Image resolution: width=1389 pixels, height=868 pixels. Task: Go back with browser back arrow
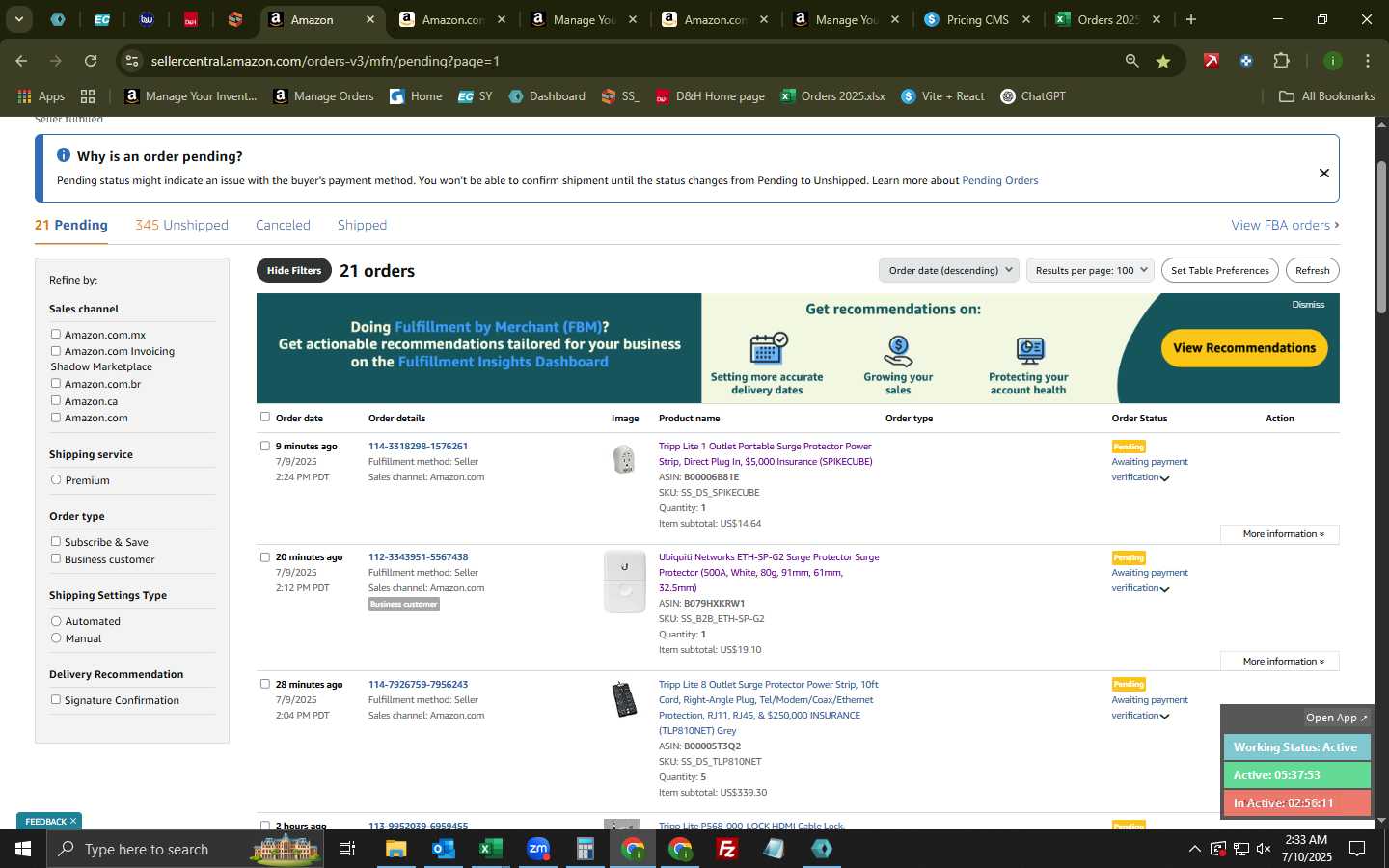[21, 61]
